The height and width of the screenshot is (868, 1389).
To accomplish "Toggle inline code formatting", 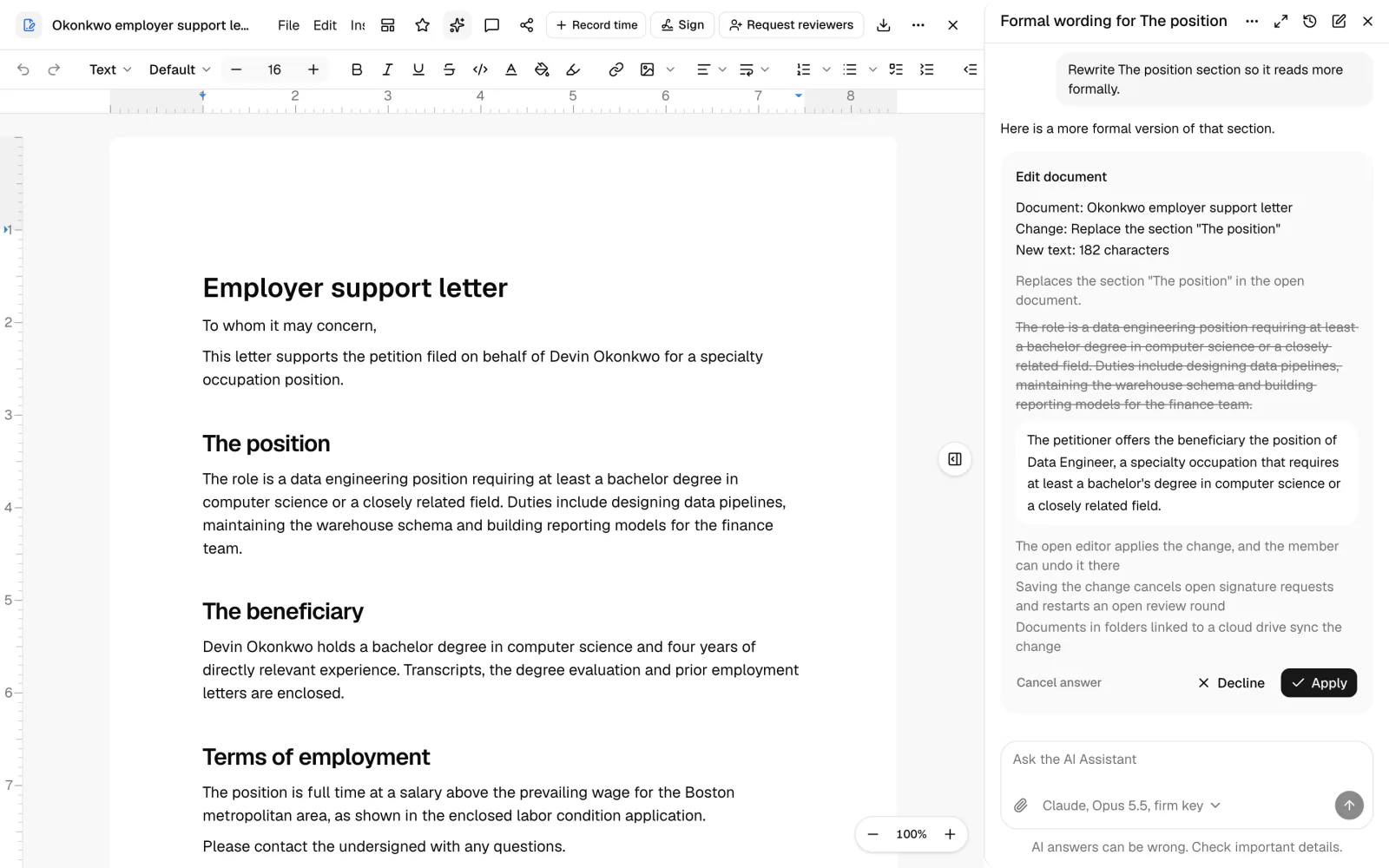I will click(480, 69).
